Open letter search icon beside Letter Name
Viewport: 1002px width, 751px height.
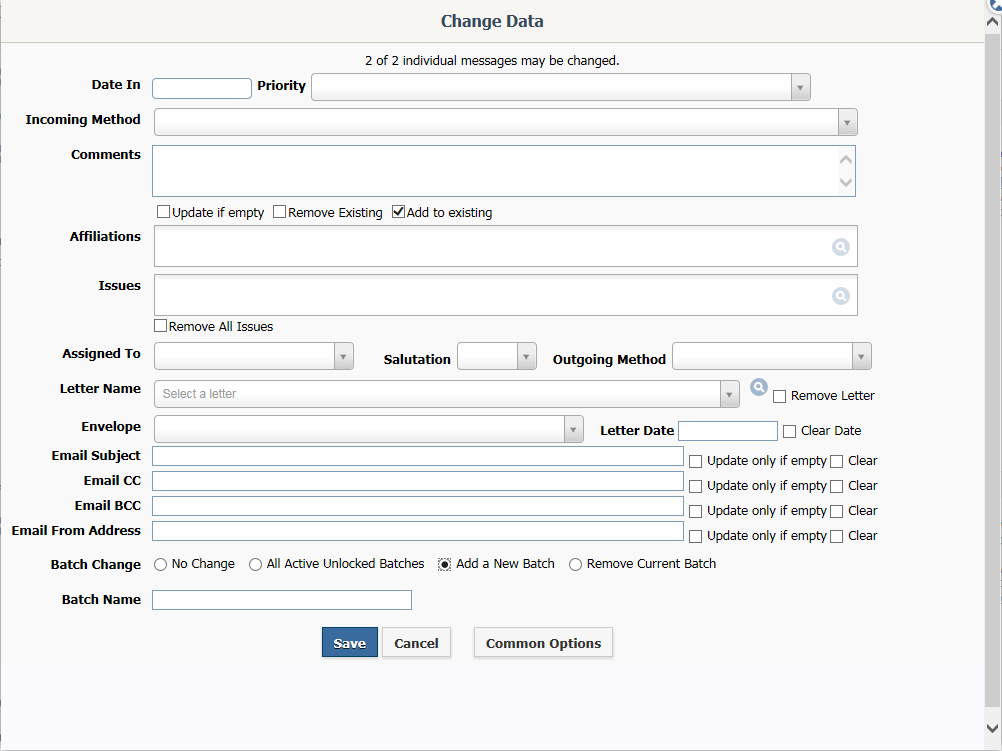click(759, 387)
